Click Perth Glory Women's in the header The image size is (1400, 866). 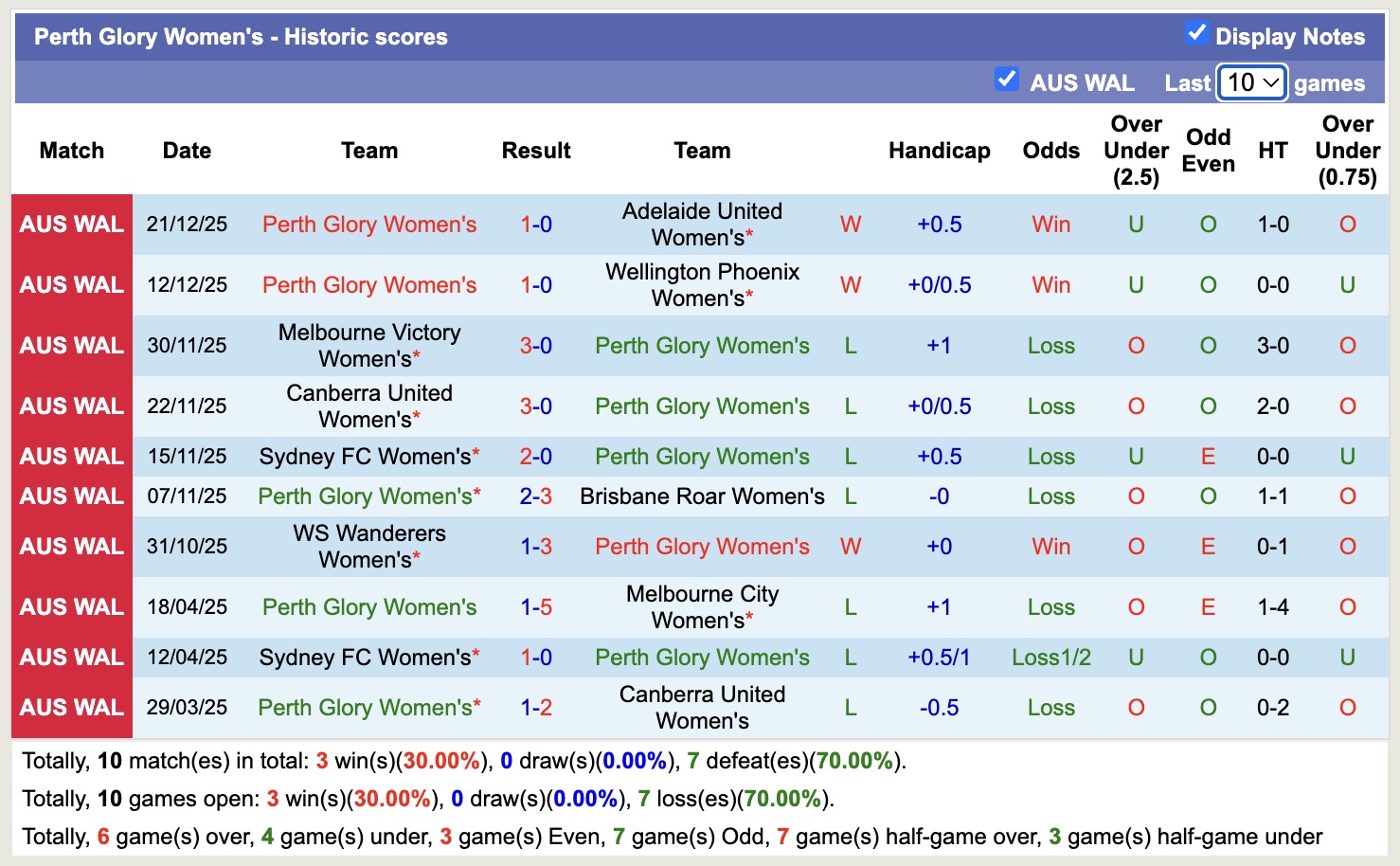[x=129, y=37]
